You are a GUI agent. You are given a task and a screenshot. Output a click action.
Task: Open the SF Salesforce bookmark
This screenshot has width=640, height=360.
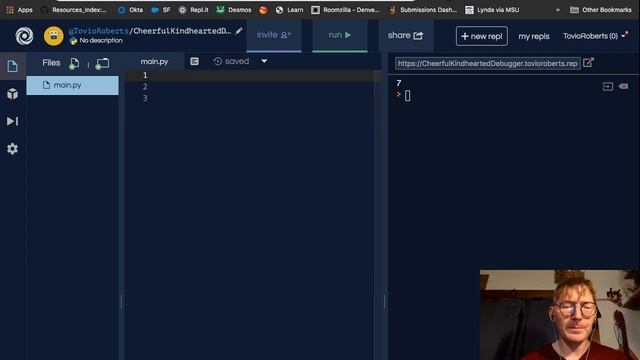(161, 10)
